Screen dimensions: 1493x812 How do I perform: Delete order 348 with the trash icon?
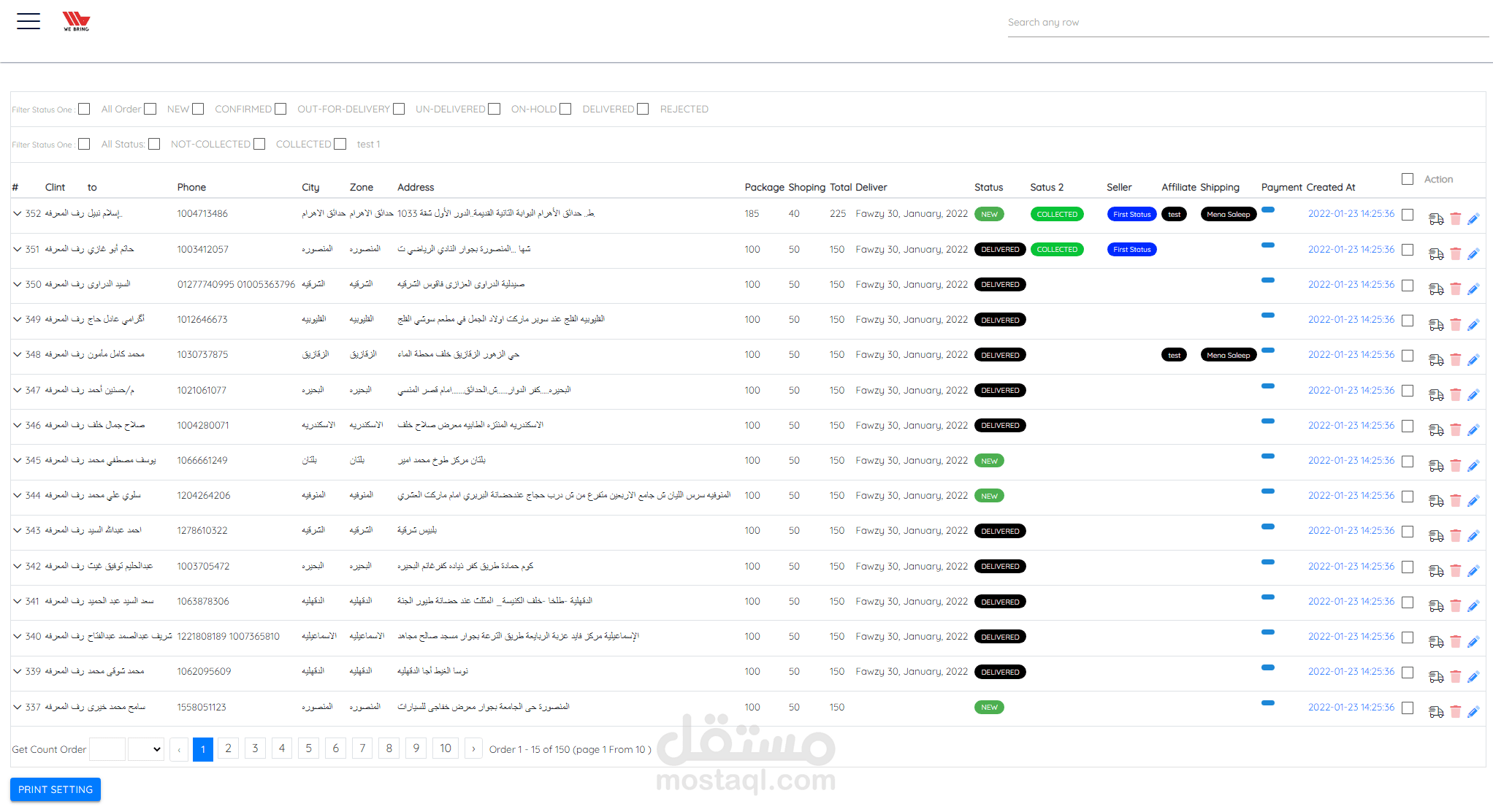[1455, 359]
